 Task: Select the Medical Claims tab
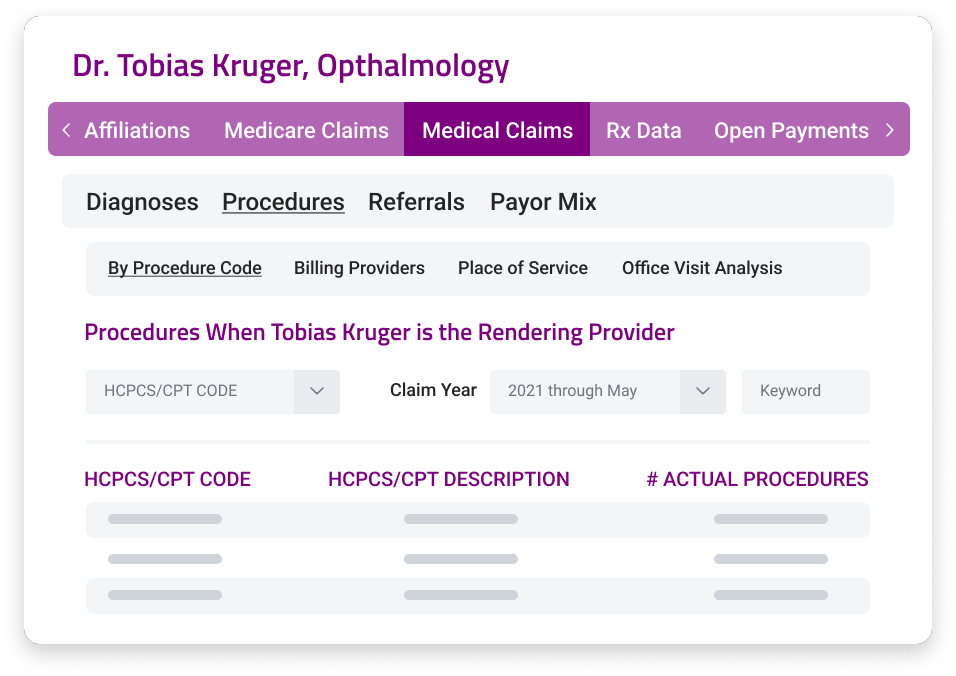[x=497, y=130]
